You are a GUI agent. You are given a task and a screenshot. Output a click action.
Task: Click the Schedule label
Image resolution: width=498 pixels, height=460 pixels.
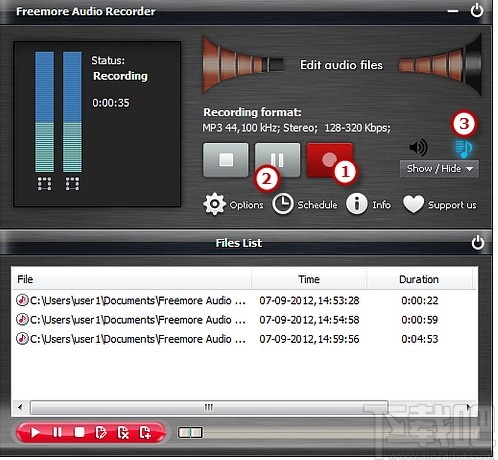[317, 205]
